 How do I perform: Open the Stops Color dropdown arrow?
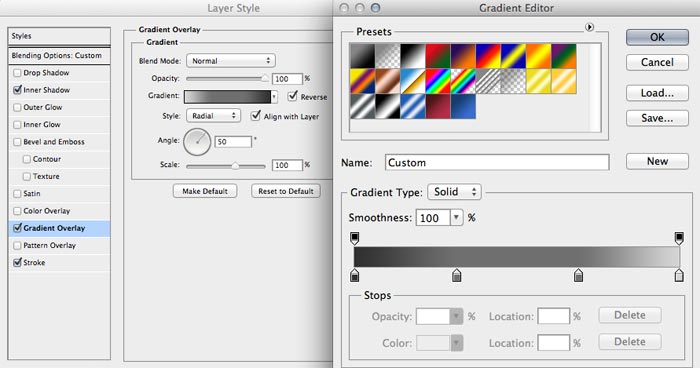click(x=456, y=343)
